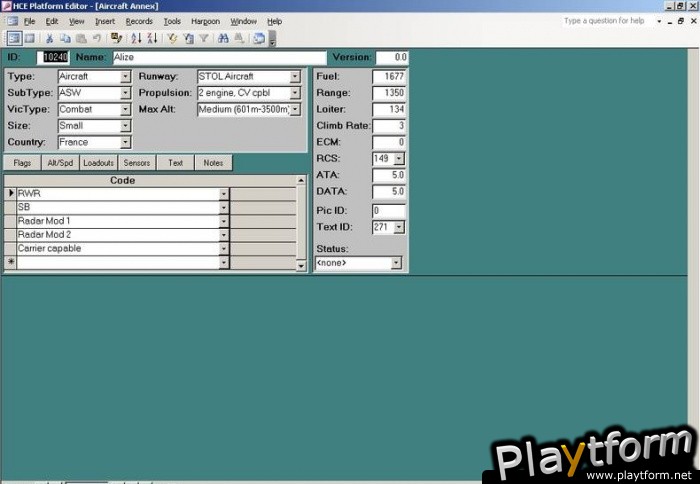
Task: Open the Help menu
Action: point(275,21)
